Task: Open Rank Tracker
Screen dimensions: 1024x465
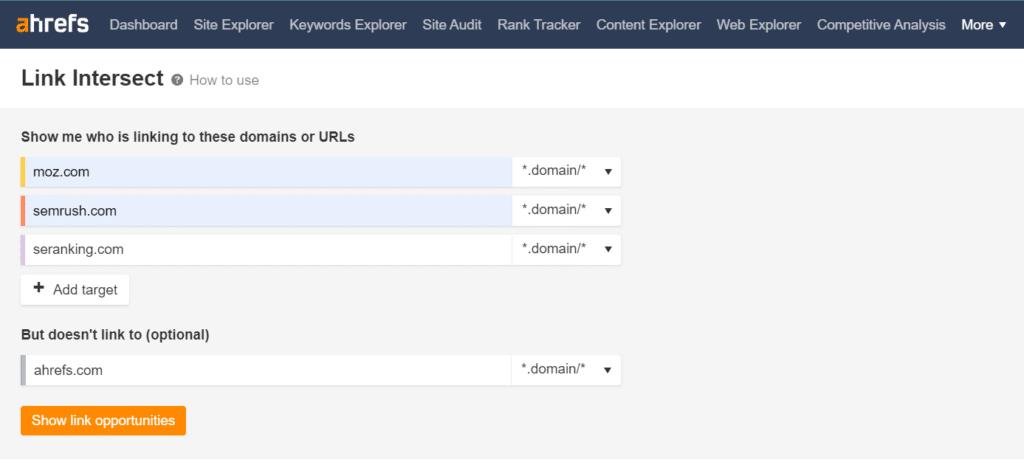Action: coord(539,25)
